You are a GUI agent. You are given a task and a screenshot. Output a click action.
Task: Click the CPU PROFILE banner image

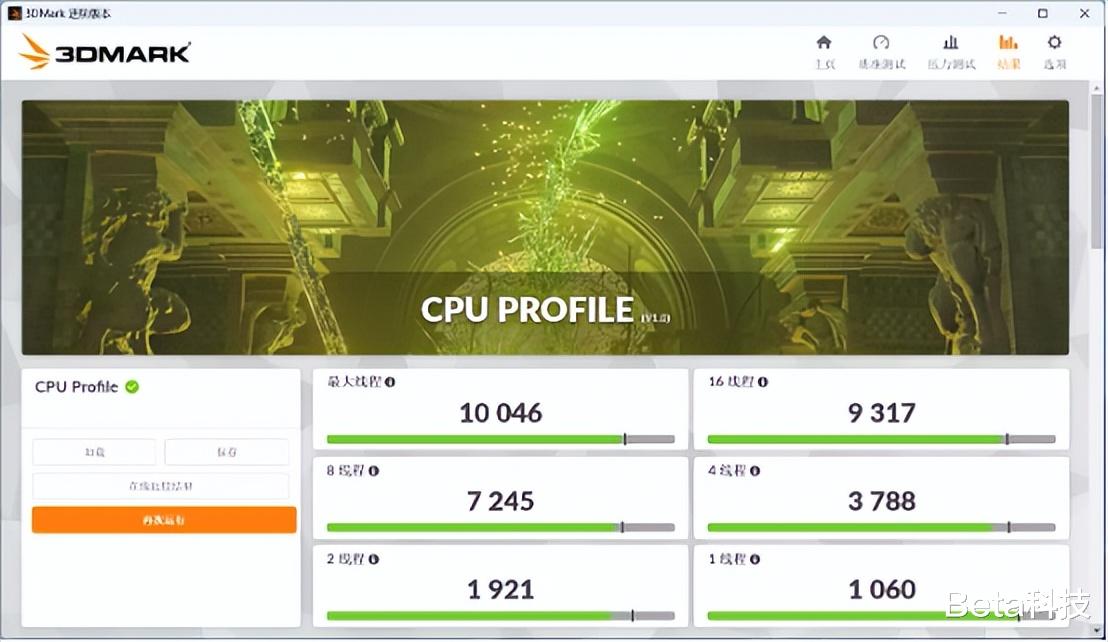point(545,227)
